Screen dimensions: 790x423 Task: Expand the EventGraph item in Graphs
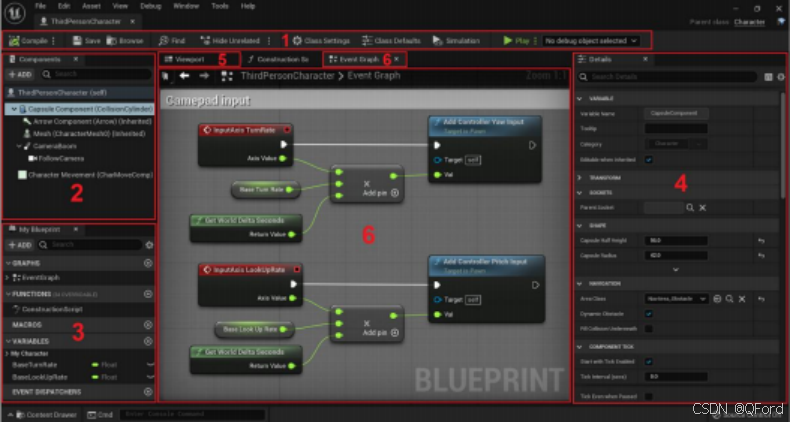(x=7, y=277)
